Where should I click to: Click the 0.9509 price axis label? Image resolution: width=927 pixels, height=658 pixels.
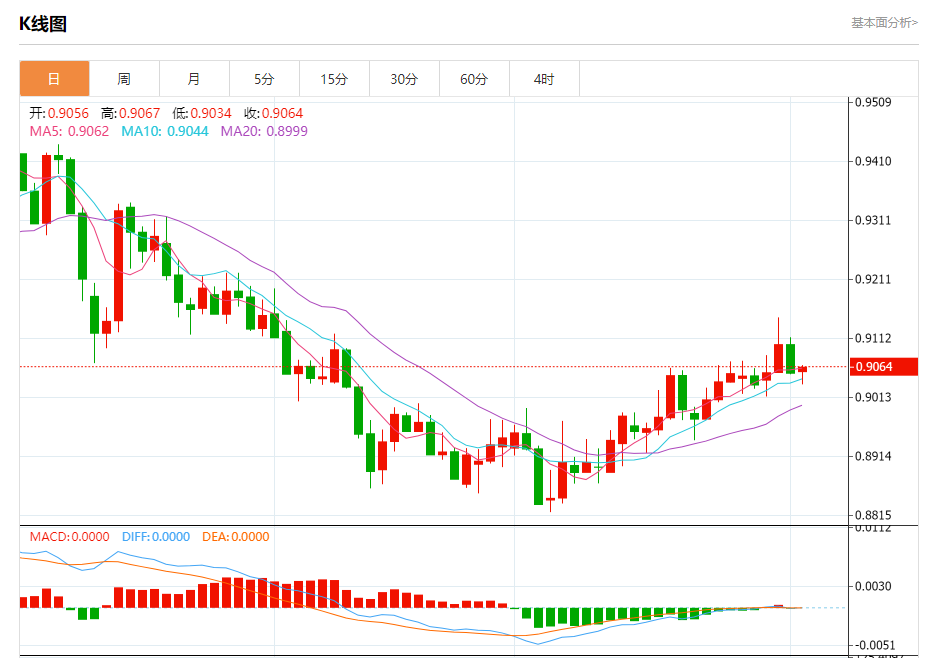point(873,102)
